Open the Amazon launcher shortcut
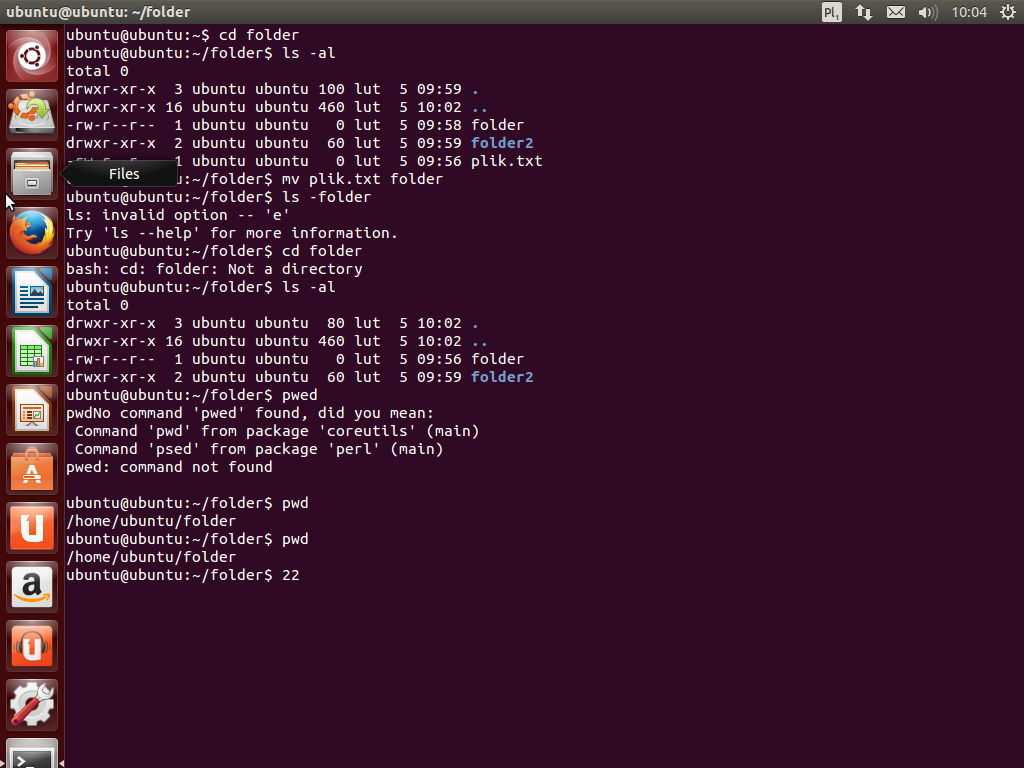Screen dimensions: 1024x768 tap(33, 587)
